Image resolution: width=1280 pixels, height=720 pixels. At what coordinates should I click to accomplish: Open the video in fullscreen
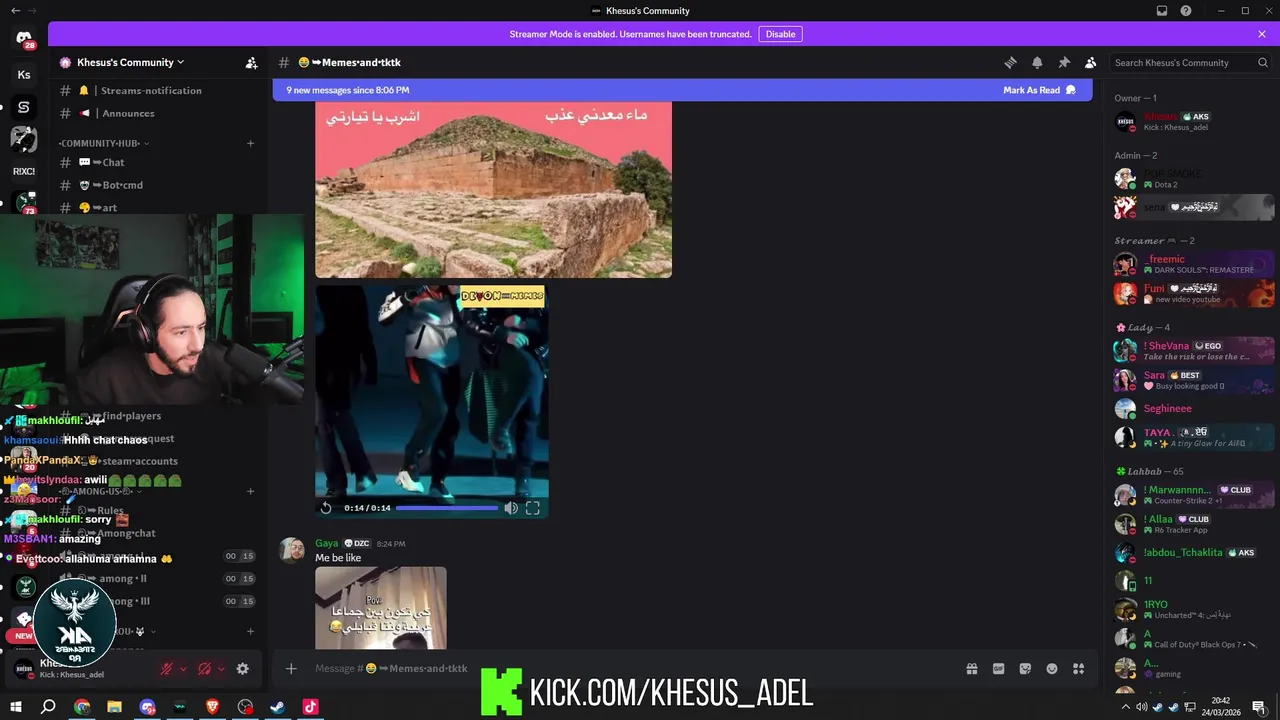533,508
